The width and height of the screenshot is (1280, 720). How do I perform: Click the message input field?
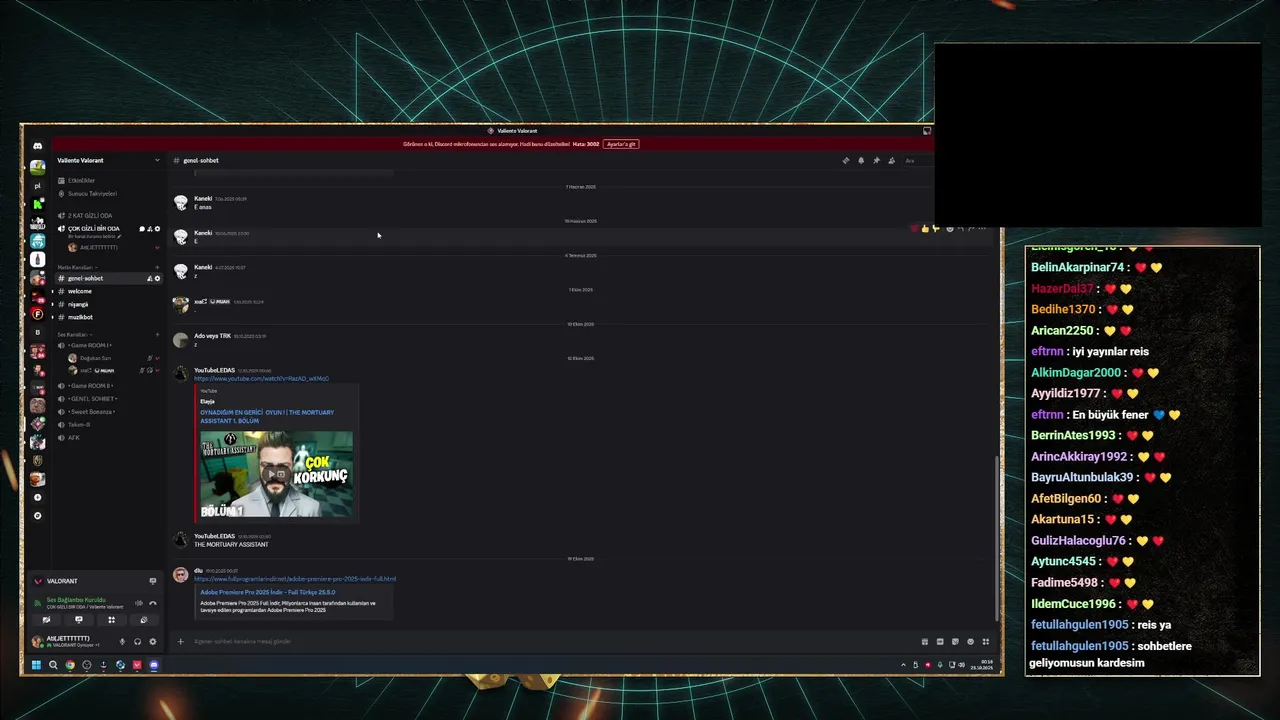click(550, 641)
